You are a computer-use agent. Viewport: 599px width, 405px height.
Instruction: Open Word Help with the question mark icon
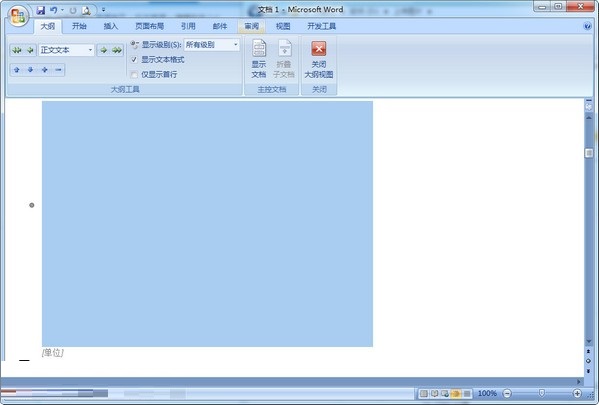[588, 26]
